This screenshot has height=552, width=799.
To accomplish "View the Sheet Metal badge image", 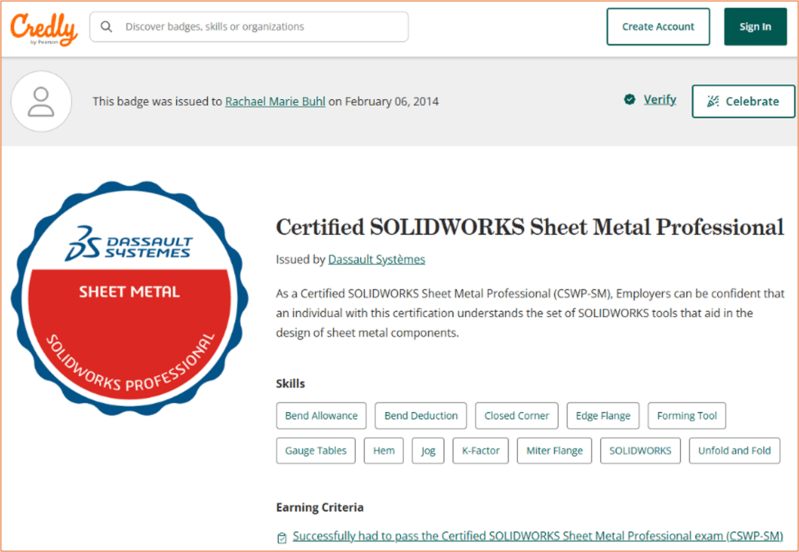I will pos(129,298).
